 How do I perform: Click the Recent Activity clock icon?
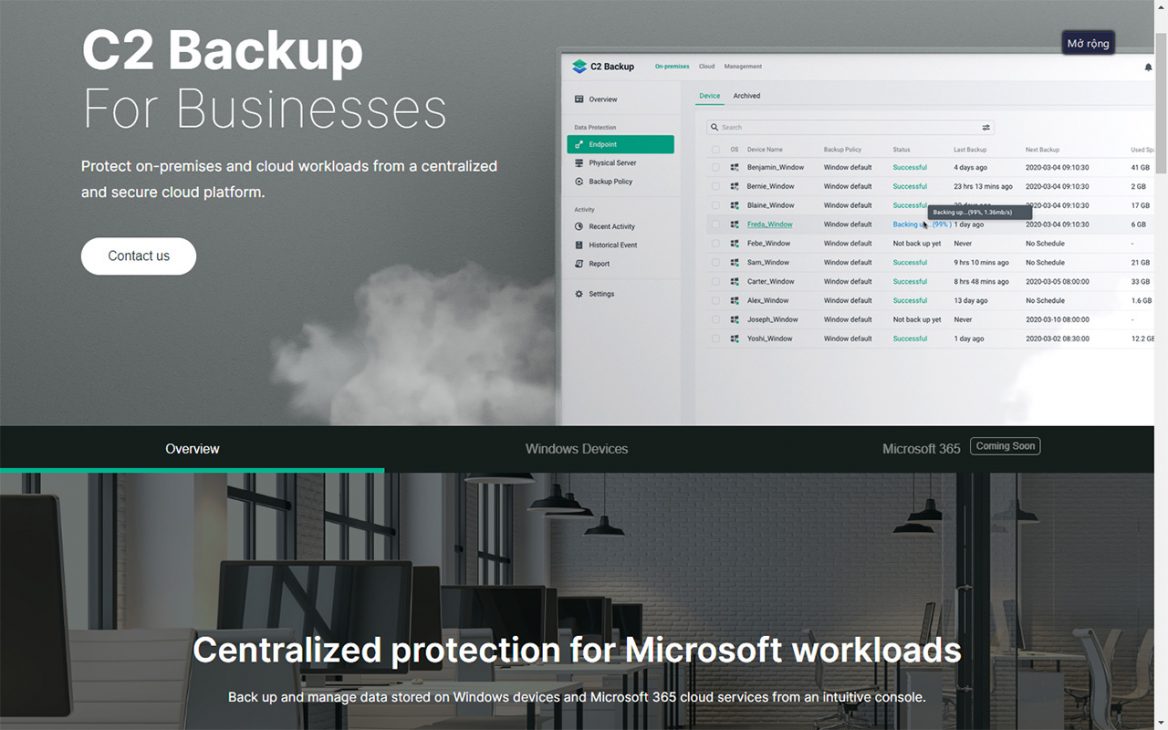[579, 226]
